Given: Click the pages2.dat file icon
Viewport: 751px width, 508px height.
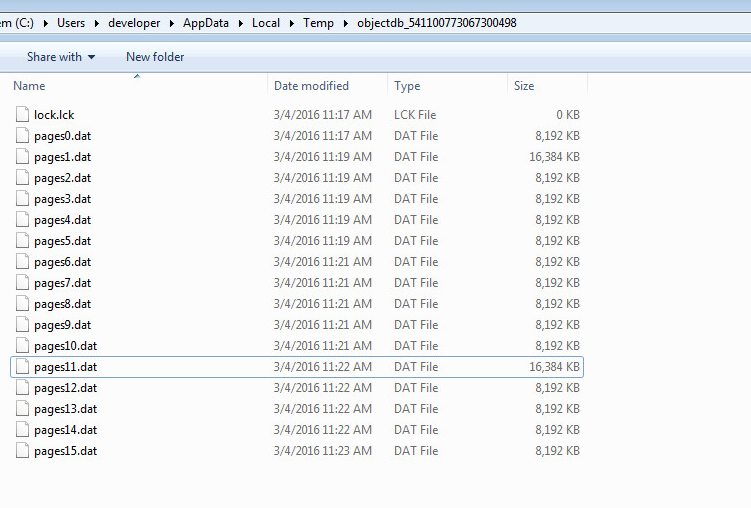Looking at the screenshot, I should [x=22, y=178].
